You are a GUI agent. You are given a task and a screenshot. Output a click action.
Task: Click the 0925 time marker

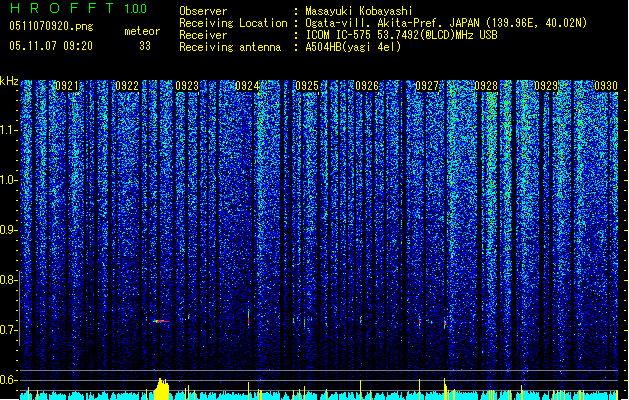[307, 86]
